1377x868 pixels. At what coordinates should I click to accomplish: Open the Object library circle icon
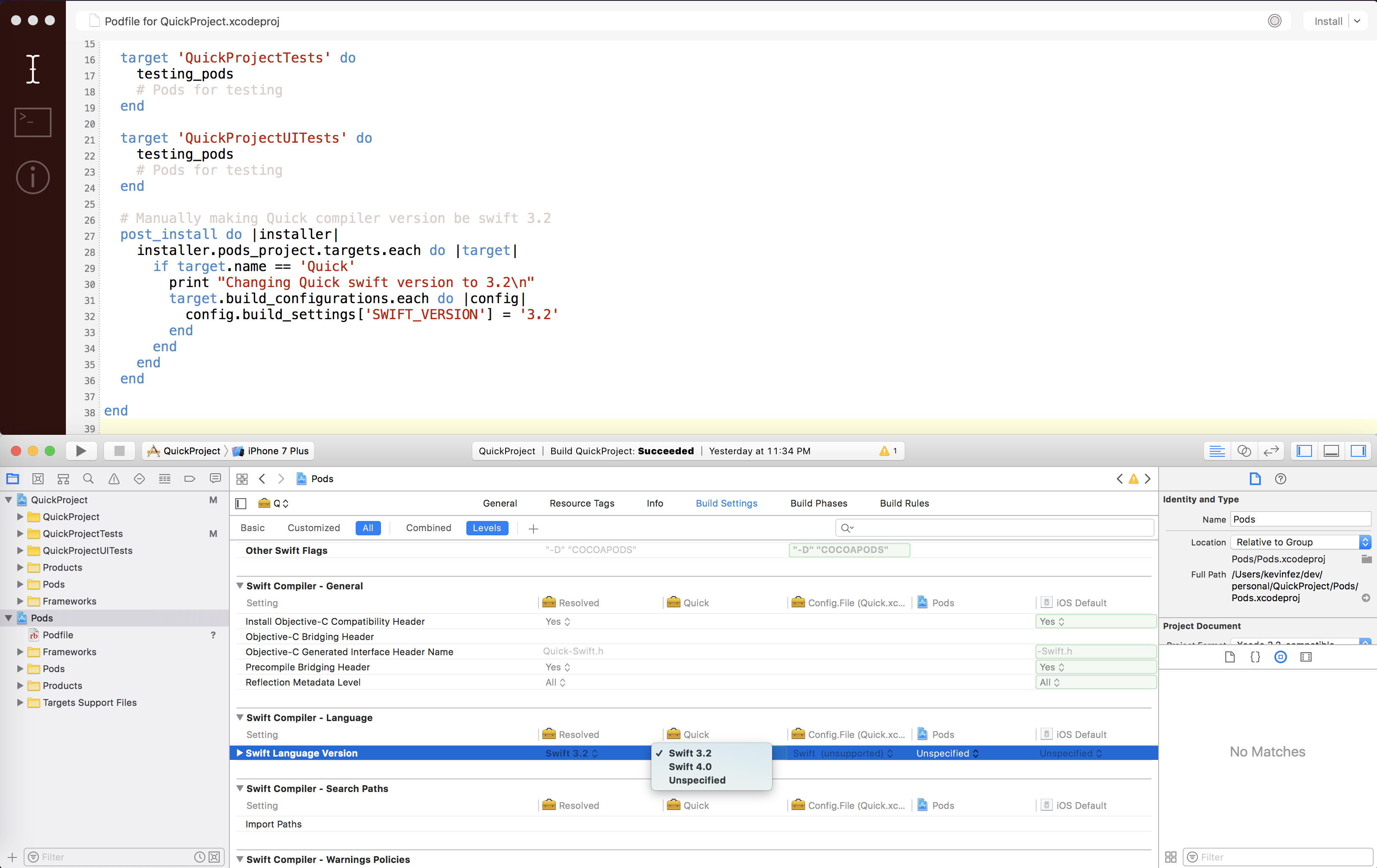pyautogui.click(x=1280, y=657)
